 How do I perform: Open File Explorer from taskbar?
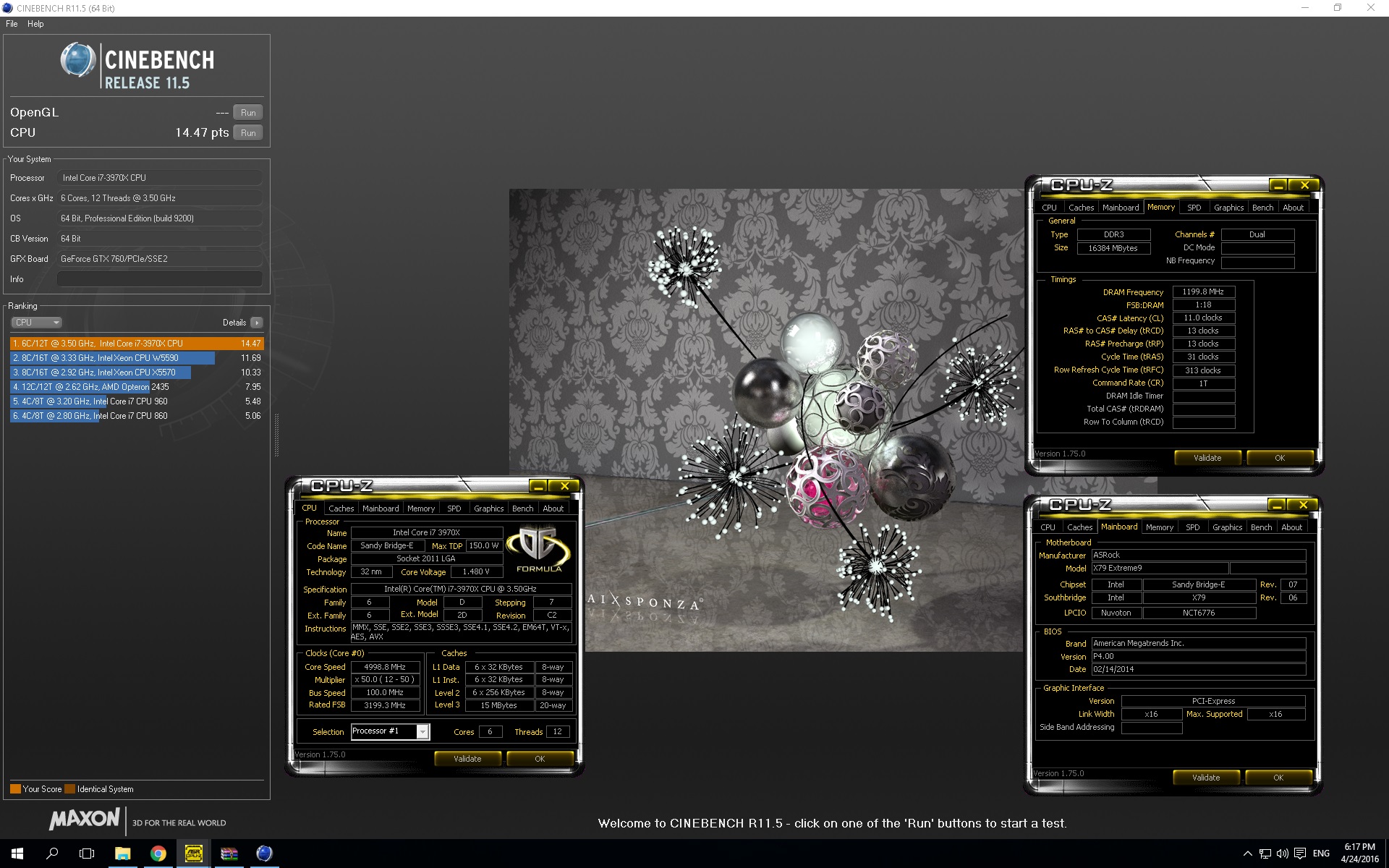click(x=122, y=854)
